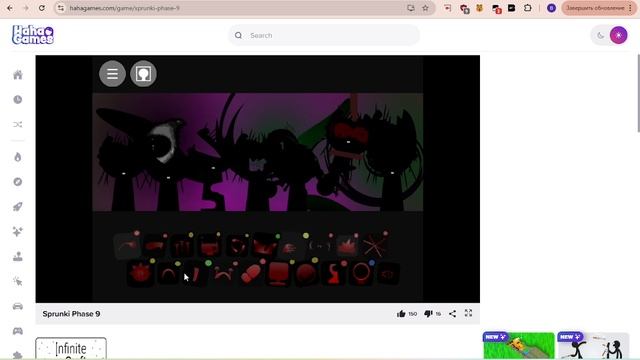Screen dimensions: 640x360
Task: Click the Sprunki Phase 9 title text
Action: 71,314
